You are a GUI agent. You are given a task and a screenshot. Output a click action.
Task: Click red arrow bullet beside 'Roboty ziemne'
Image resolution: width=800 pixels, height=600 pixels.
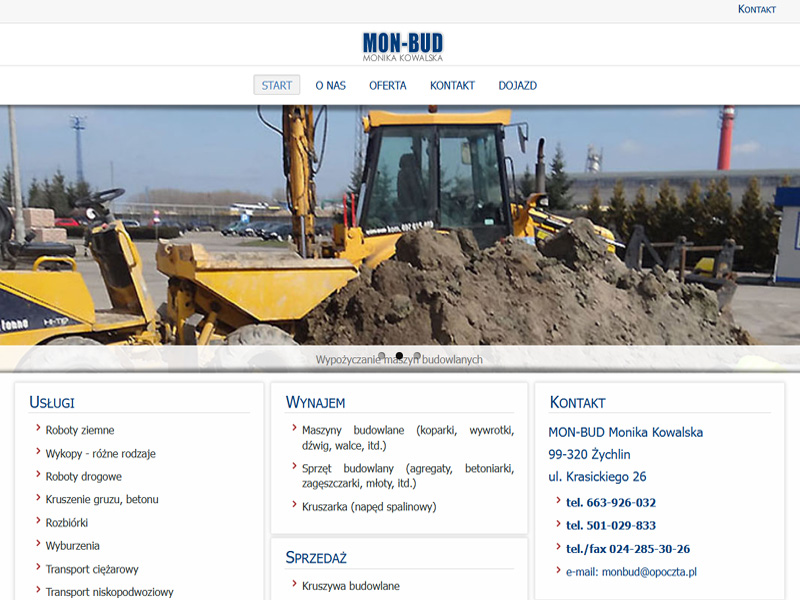(x=38, y=428)
